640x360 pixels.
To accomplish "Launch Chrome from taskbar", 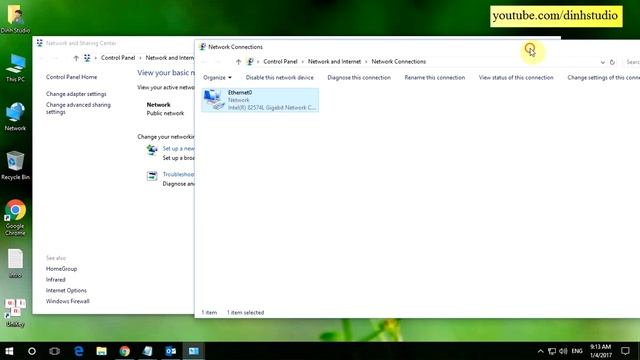I will (124, 351).
